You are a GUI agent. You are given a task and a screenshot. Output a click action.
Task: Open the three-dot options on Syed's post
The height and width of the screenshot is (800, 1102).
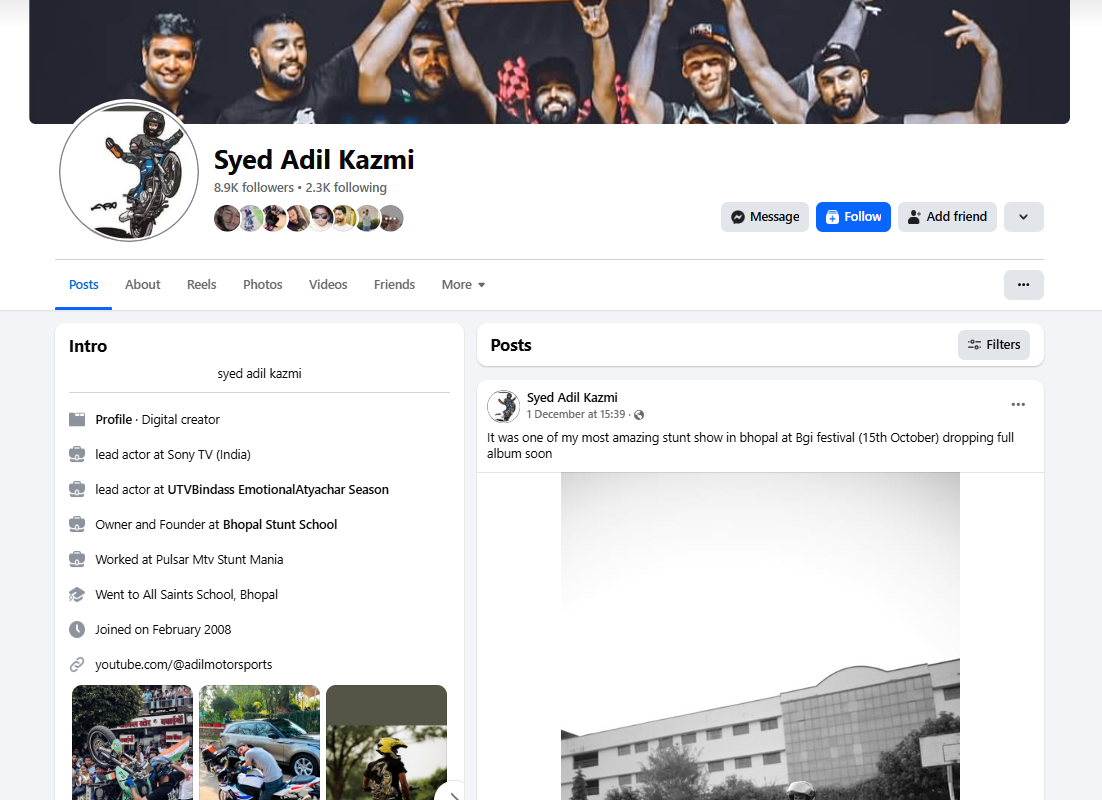point(1018,404)
